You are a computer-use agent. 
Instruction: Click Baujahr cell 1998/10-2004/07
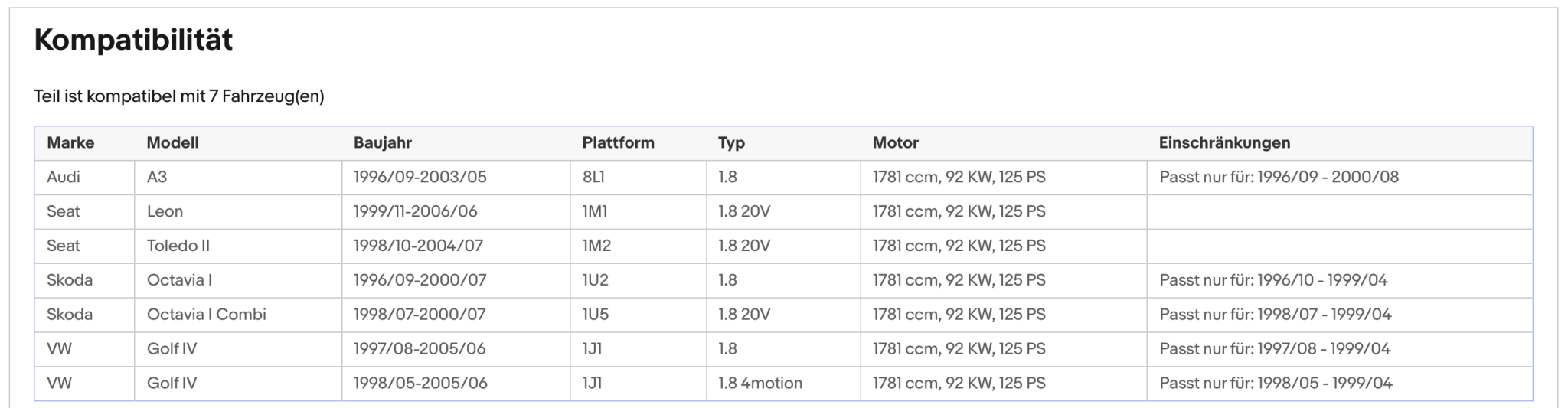pos(456,246)
